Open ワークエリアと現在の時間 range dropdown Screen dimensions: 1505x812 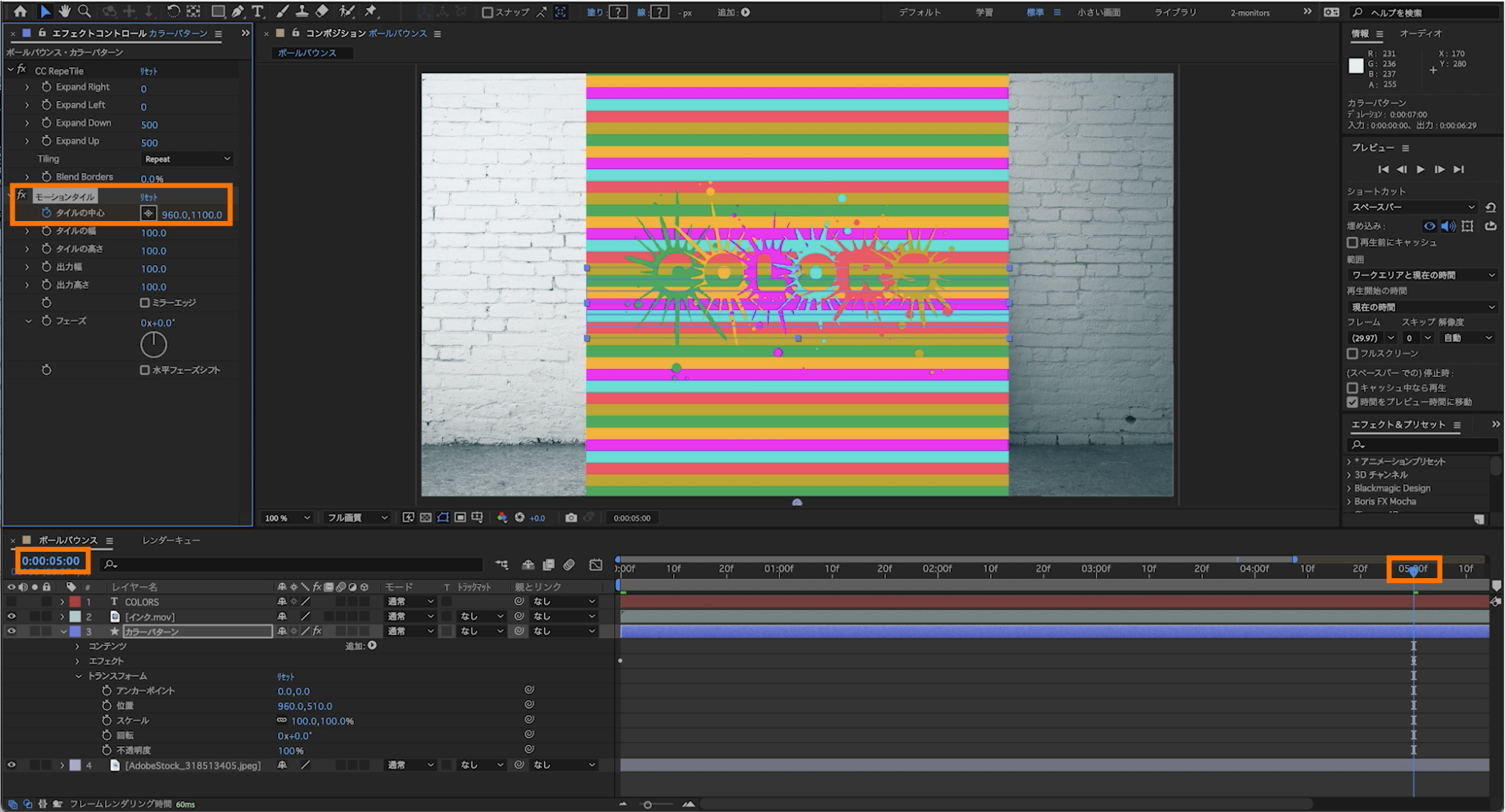coord(1423,275)
